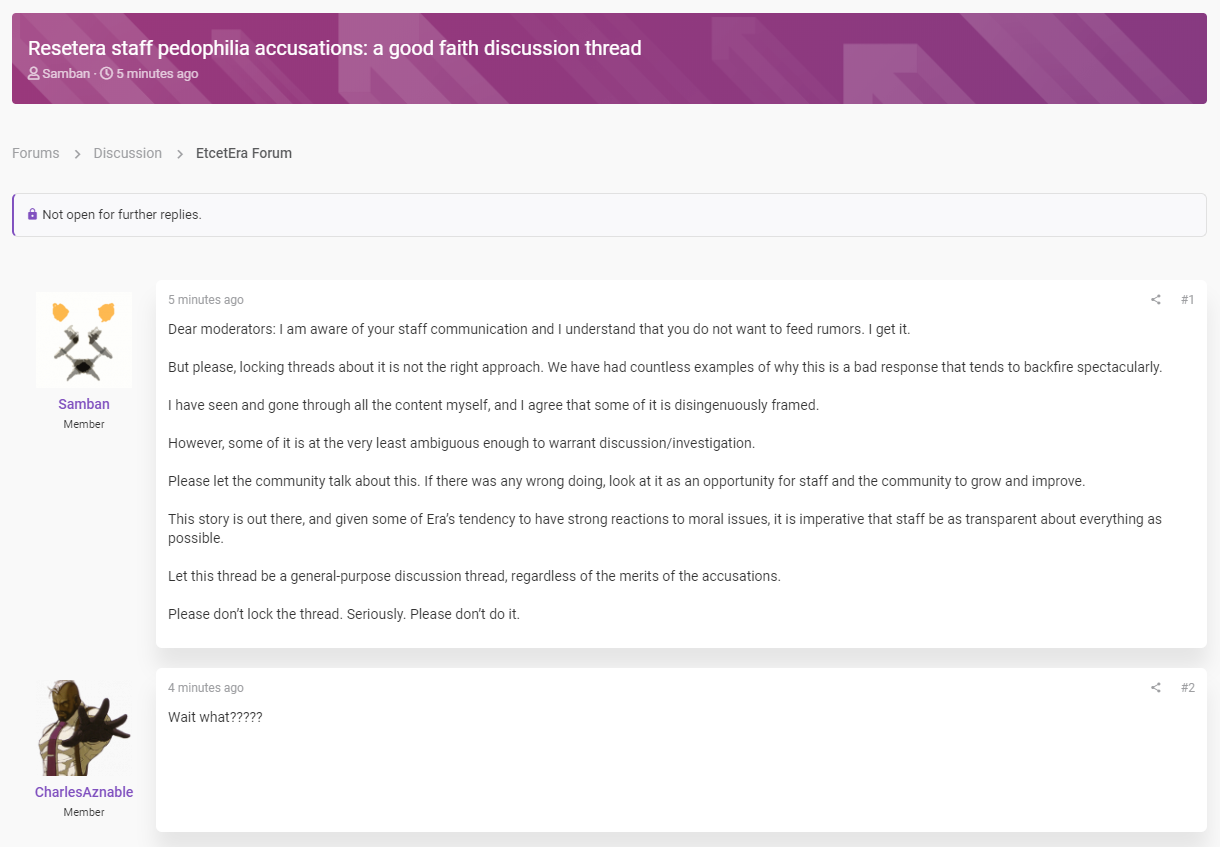1220x847 pixels.
Task: Click '5 minutes ago' timestamp on first post
Action: (x=206, y=300)
